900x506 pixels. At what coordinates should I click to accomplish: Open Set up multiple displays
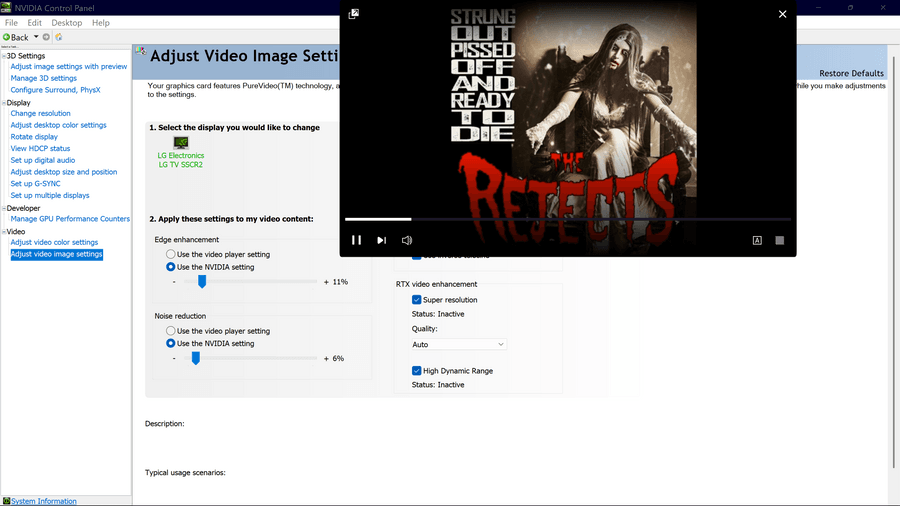(50, 196)
